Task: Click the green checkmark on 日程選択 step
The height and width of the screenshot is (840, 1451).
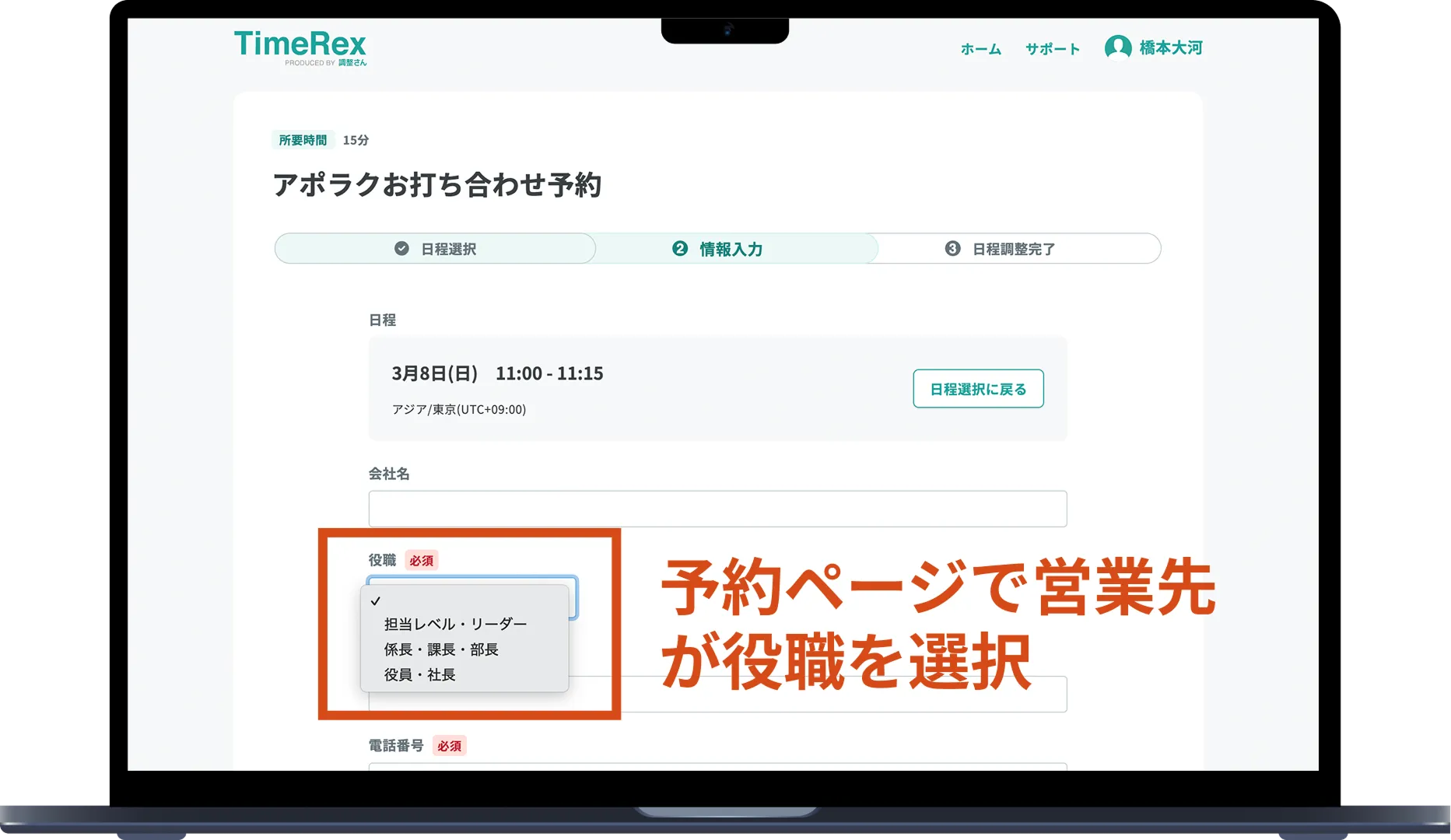Action: pos(401,249)
